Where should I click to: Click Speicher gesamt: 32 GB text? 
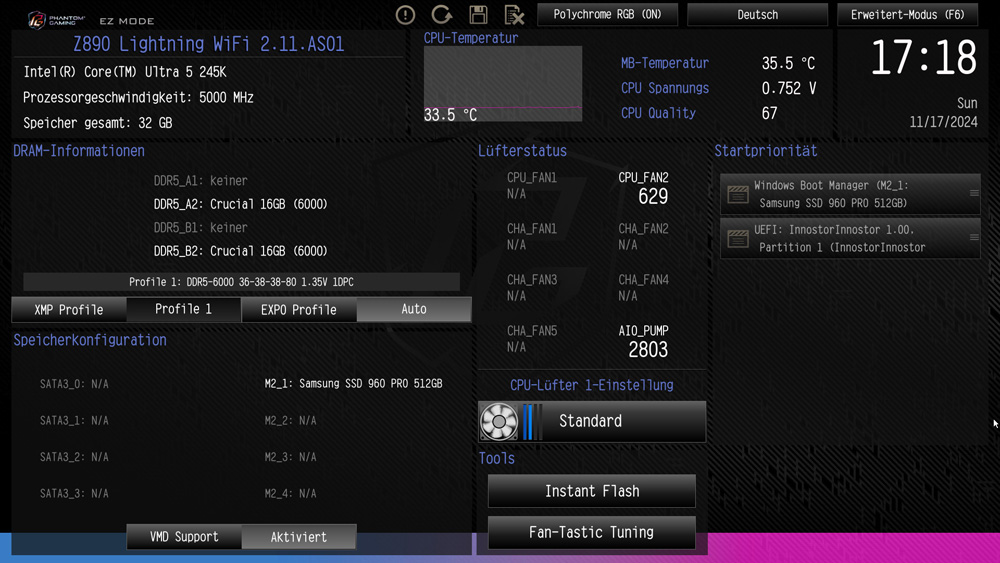(98, 123)
